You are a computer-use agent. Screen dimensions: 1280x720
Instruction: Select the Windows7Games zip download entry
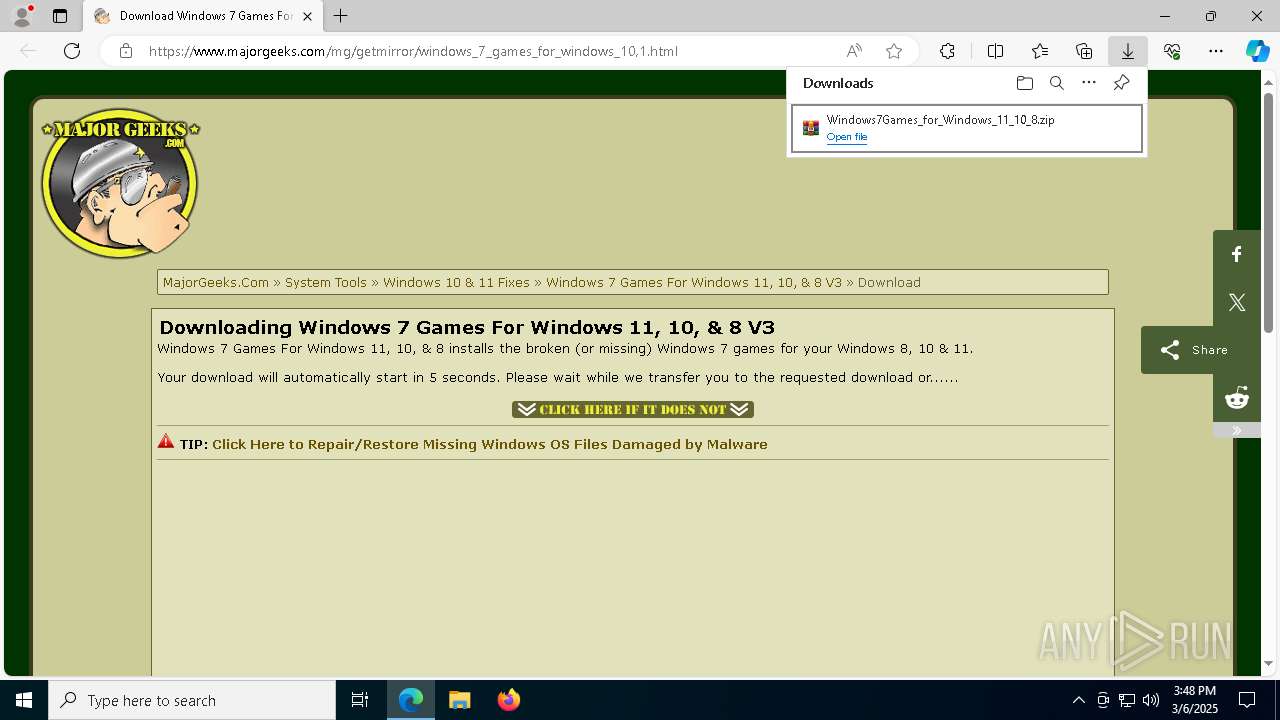(x=967, y=128)
